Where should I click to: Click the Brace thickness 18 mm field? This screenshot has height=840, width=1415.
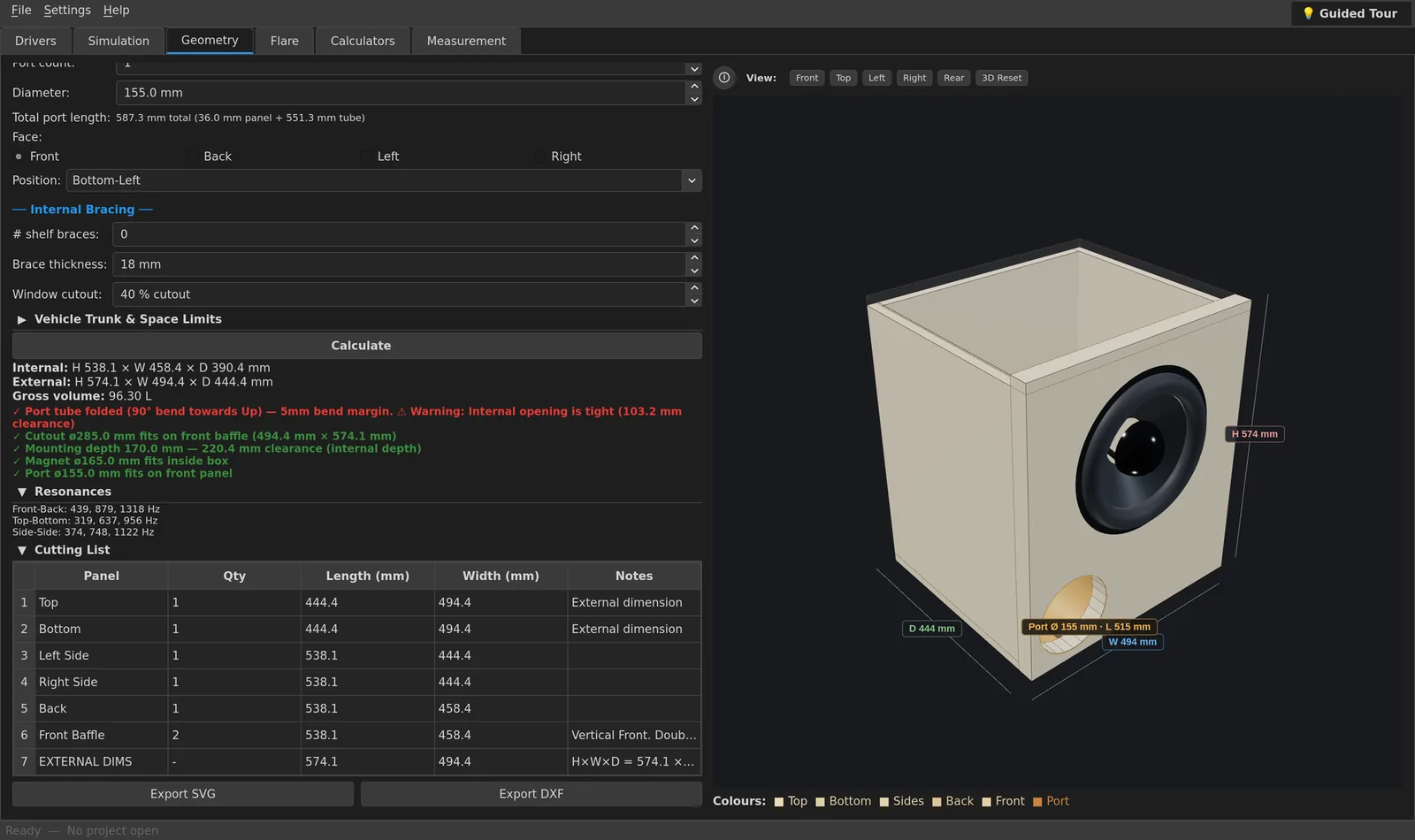399,264
